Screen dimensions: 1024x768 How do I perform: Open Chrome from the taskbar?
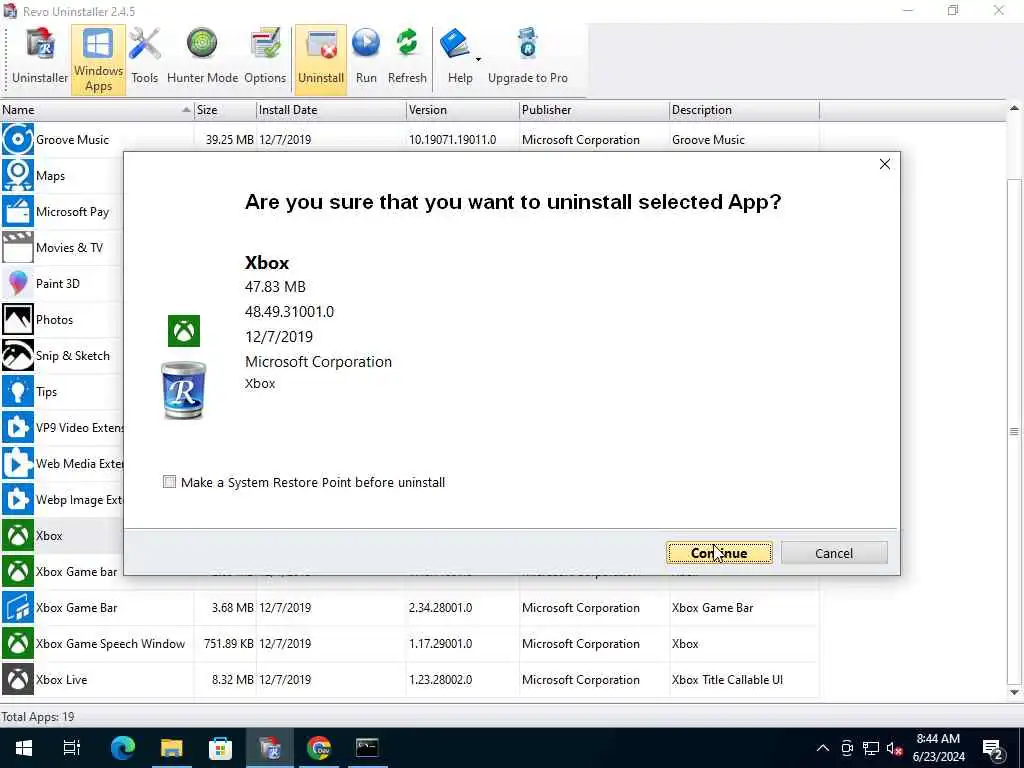319,748
